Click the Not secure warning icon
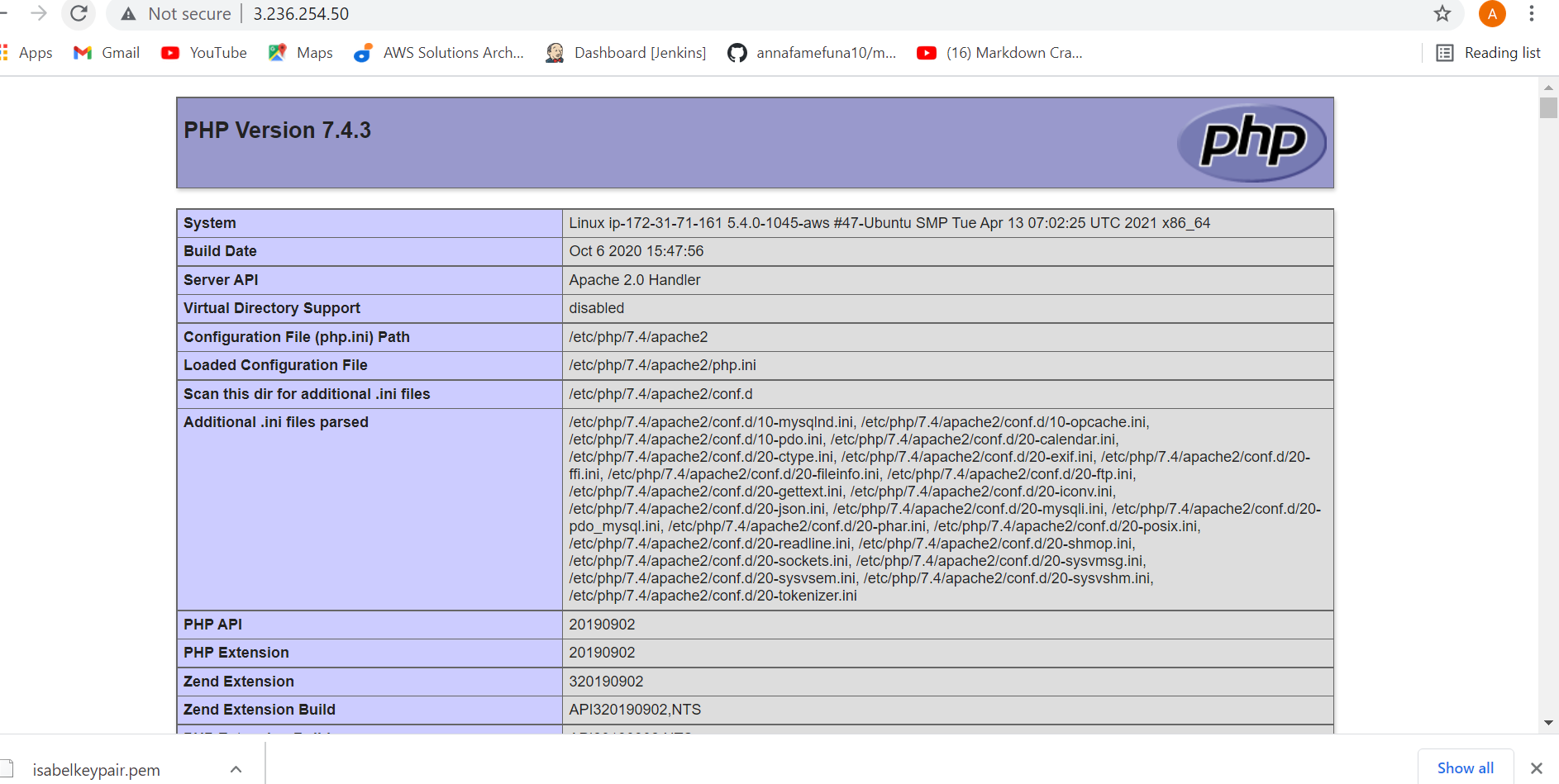 click(128, 14)
